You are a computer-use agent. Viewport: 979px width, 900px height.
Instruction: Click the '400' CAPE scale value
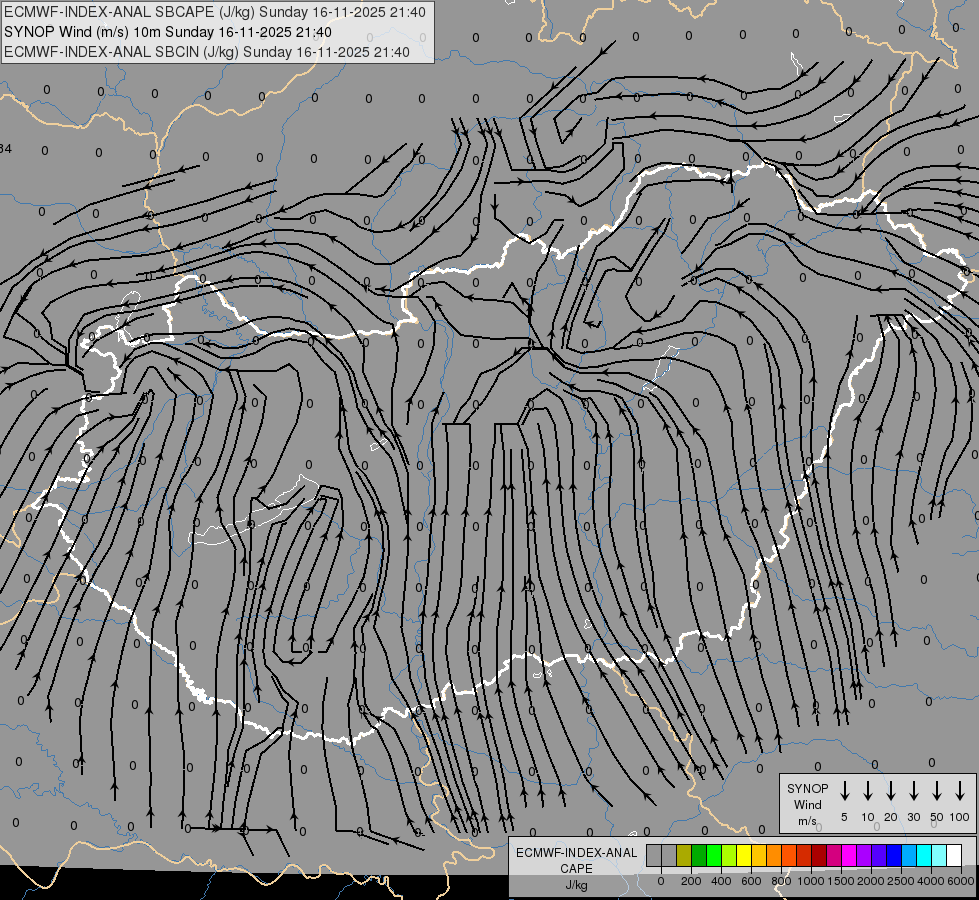click(x=721, y=881)
